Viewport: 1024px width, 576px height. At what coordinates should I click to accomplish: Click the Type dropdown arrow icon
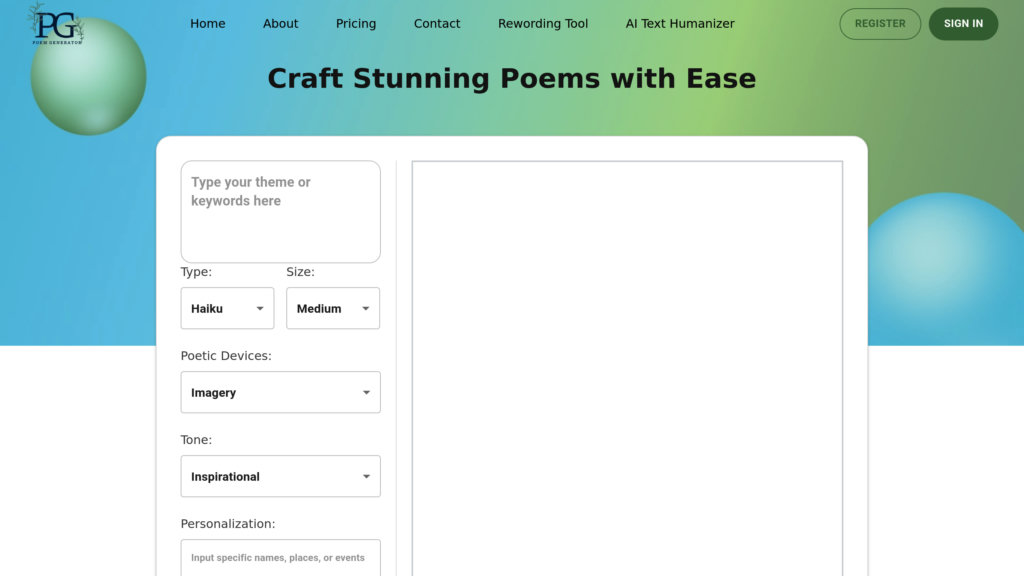(x=260, y=309)
